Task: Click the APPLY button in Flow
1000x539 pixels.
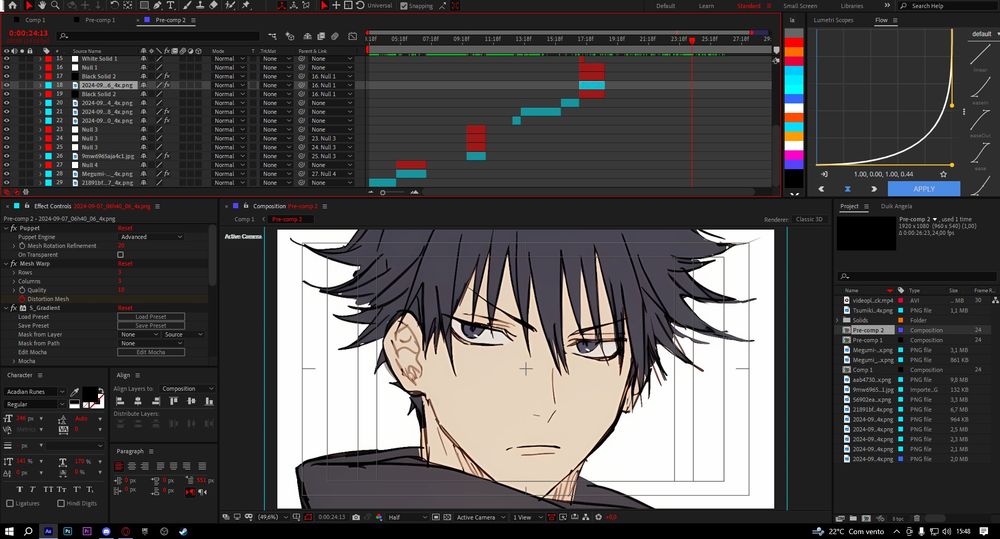Action: tap(923, 189)
